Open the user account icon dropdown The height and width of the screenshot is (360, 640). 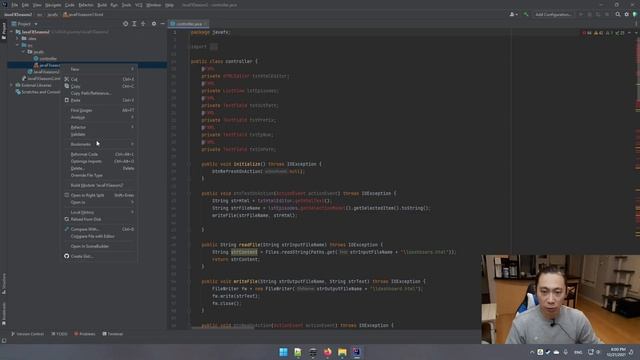513,14
